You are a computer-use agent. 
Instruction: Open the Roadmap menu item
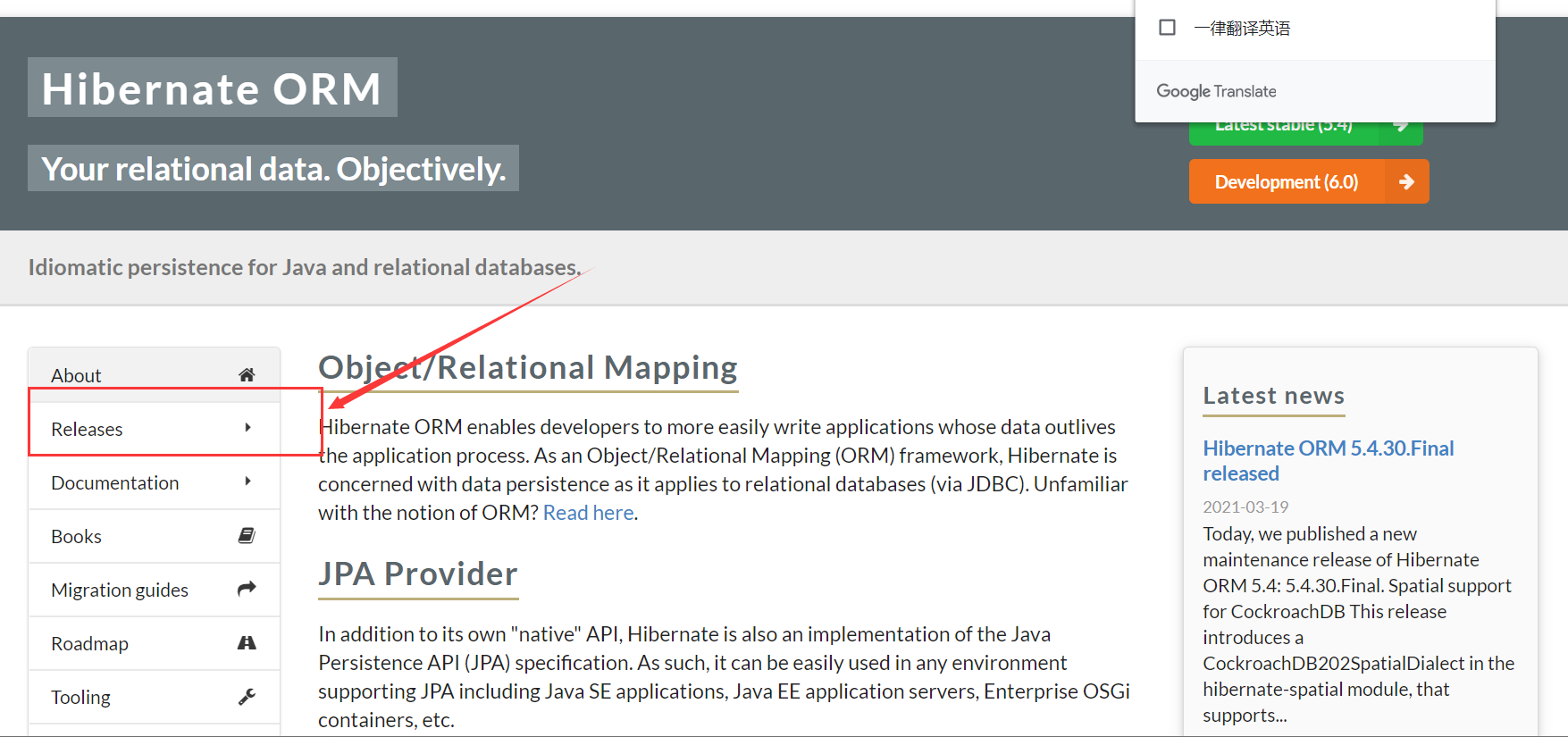(x=155, y=643)
